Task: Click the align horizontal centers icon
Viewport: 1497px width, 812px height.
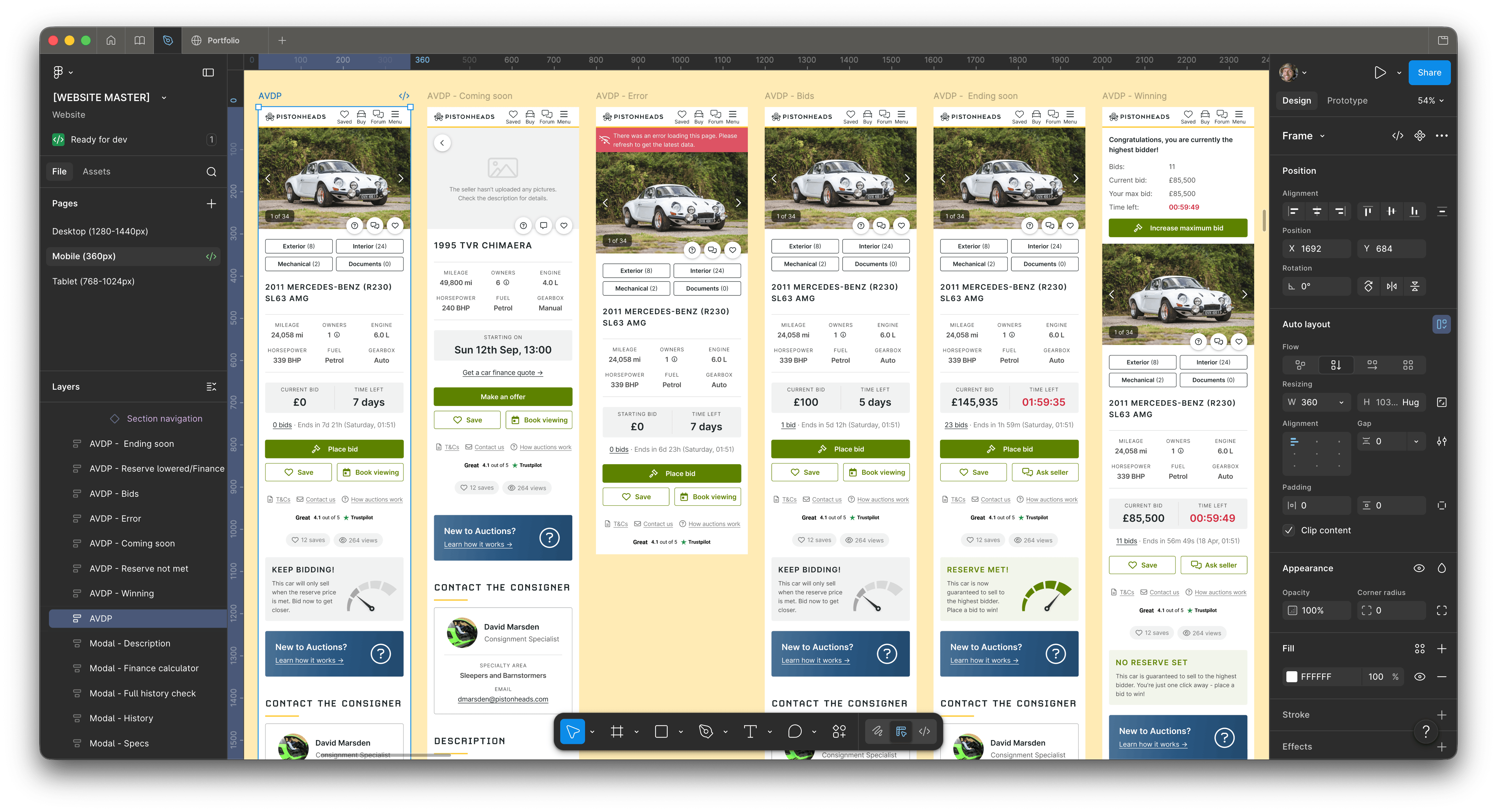Action: [x=1317, y=211]
